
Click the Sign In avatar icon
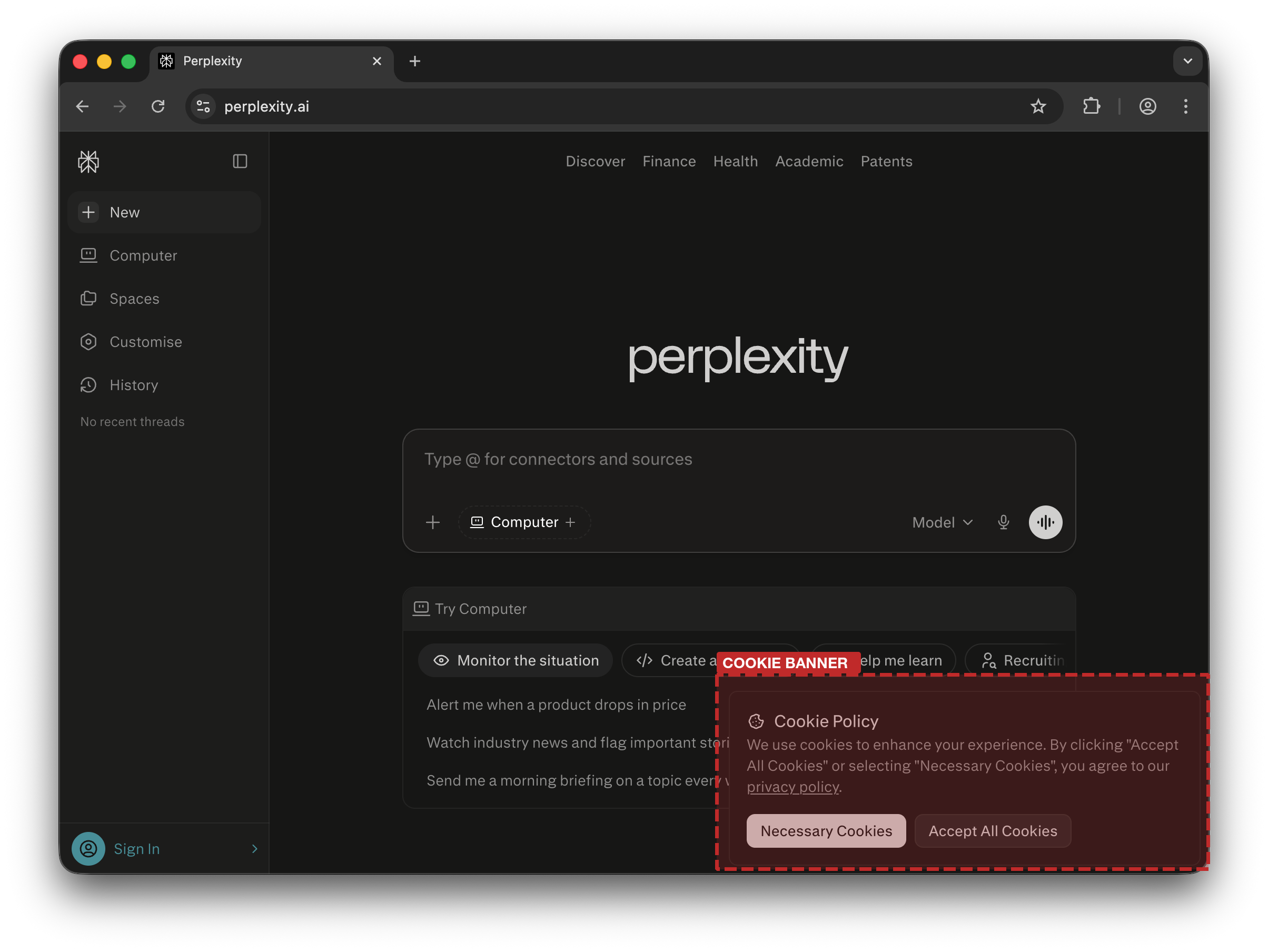(88, 849)
